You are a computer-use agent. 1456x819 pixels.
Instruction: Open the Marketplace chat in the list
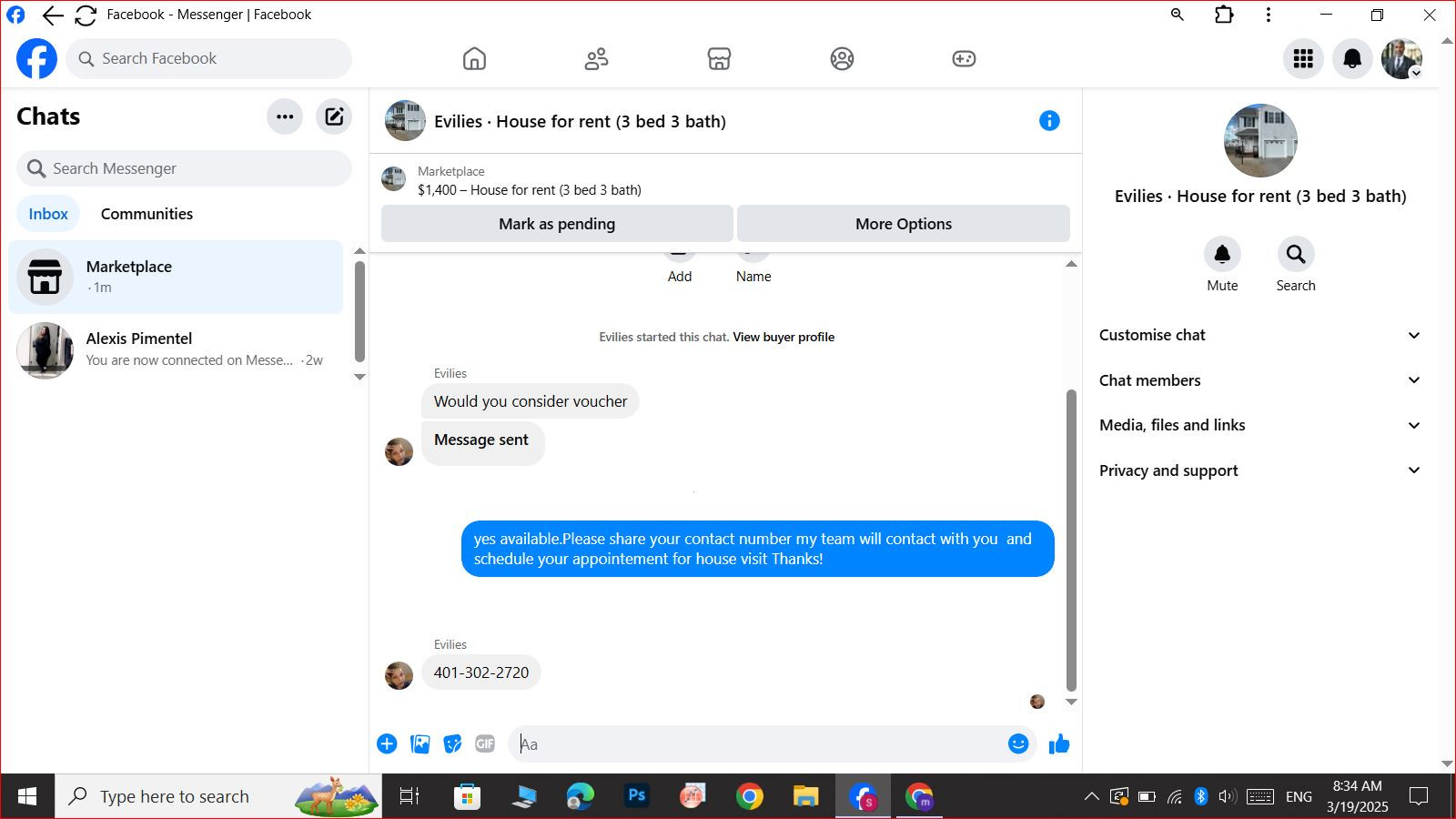176,277
